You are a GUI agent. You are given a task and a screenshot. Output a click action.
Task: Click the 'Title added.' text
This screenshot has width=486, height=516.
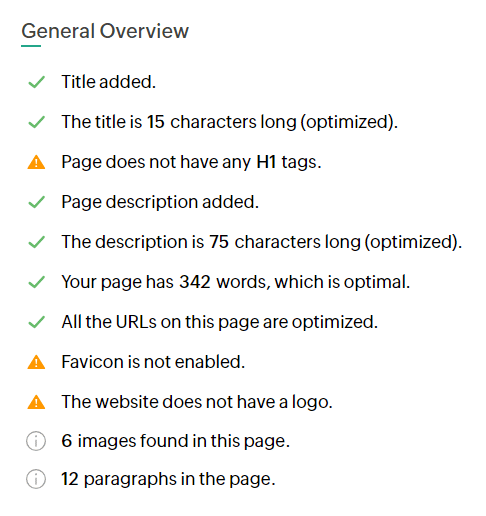pos(109,82)
